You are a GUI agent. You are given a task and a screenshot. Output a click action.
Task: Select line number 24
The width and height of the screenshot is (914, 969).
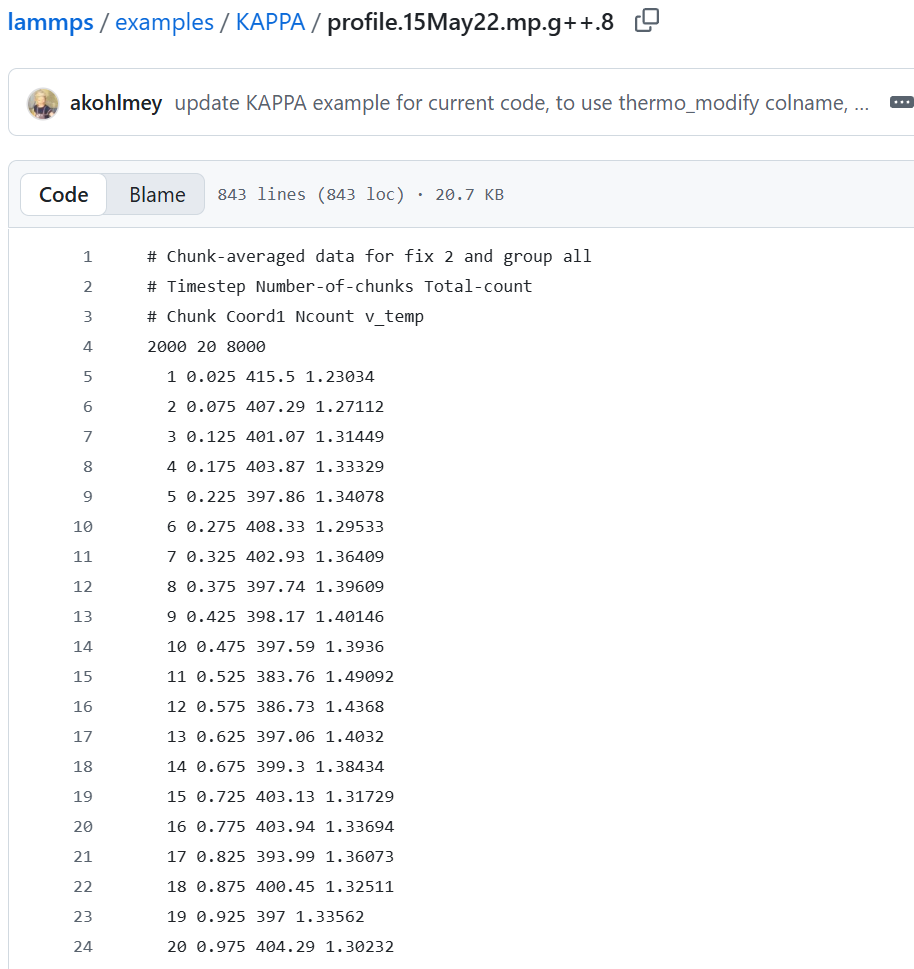83,947
